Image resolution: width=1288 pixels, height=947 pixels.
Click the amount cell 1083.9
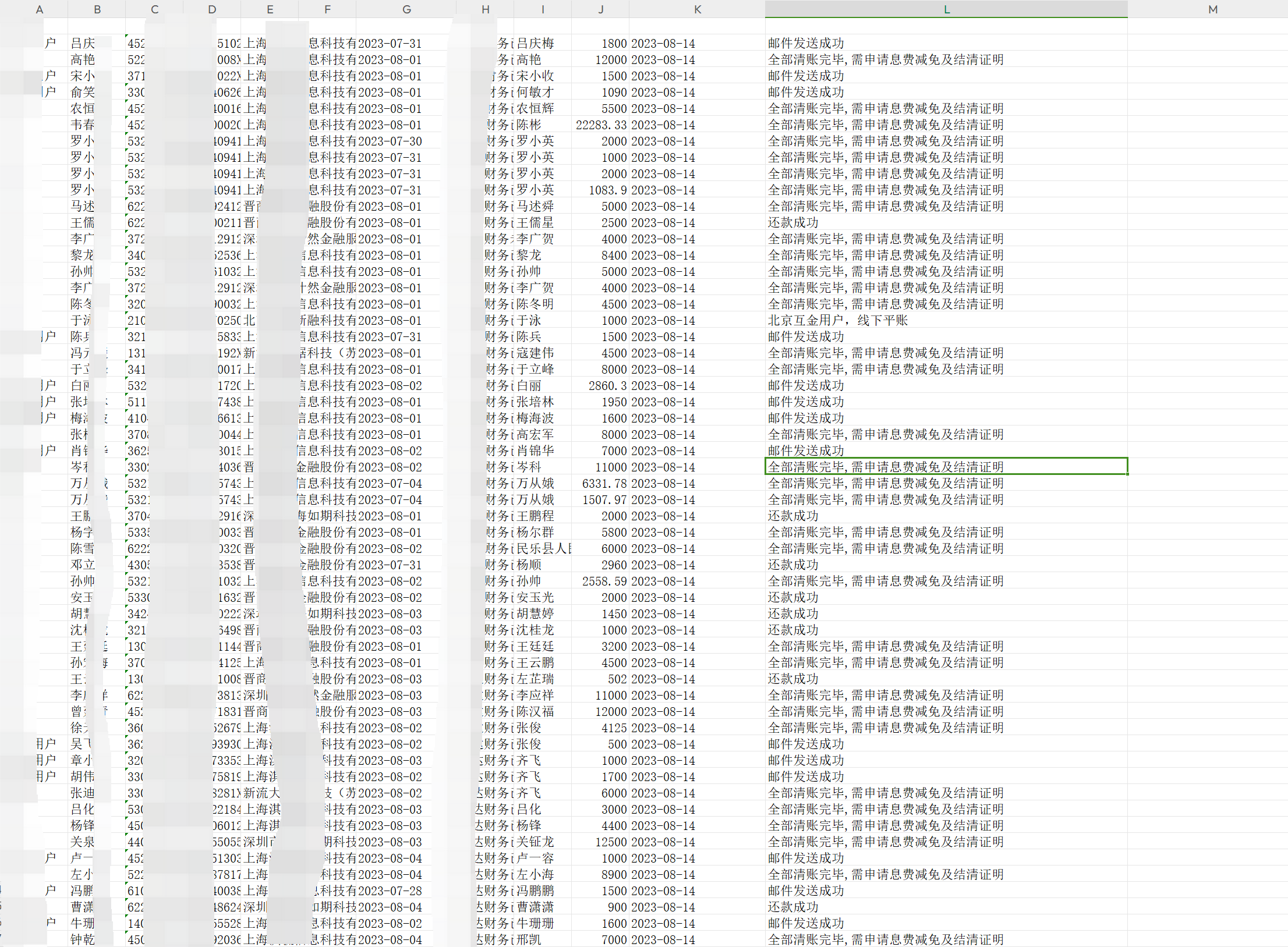(x=600, y=190)
